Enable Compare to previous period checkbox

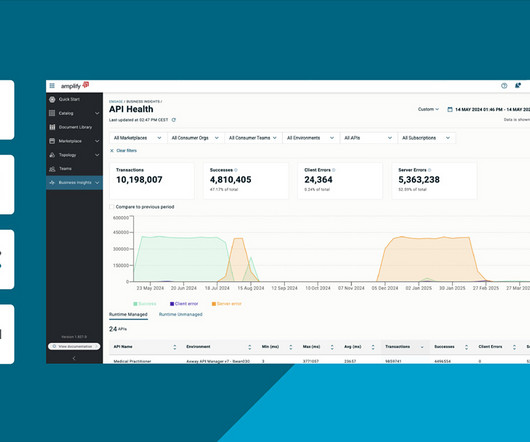112,207
